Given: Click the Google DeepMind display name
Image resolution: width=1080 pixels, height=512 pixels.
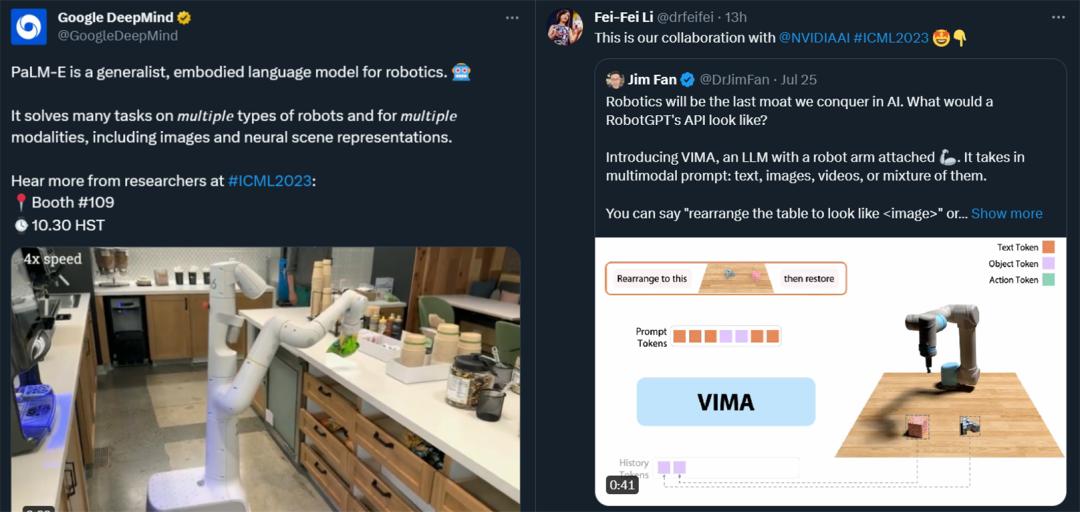Looking at the screenshot, I should click(x=115, y=17).
